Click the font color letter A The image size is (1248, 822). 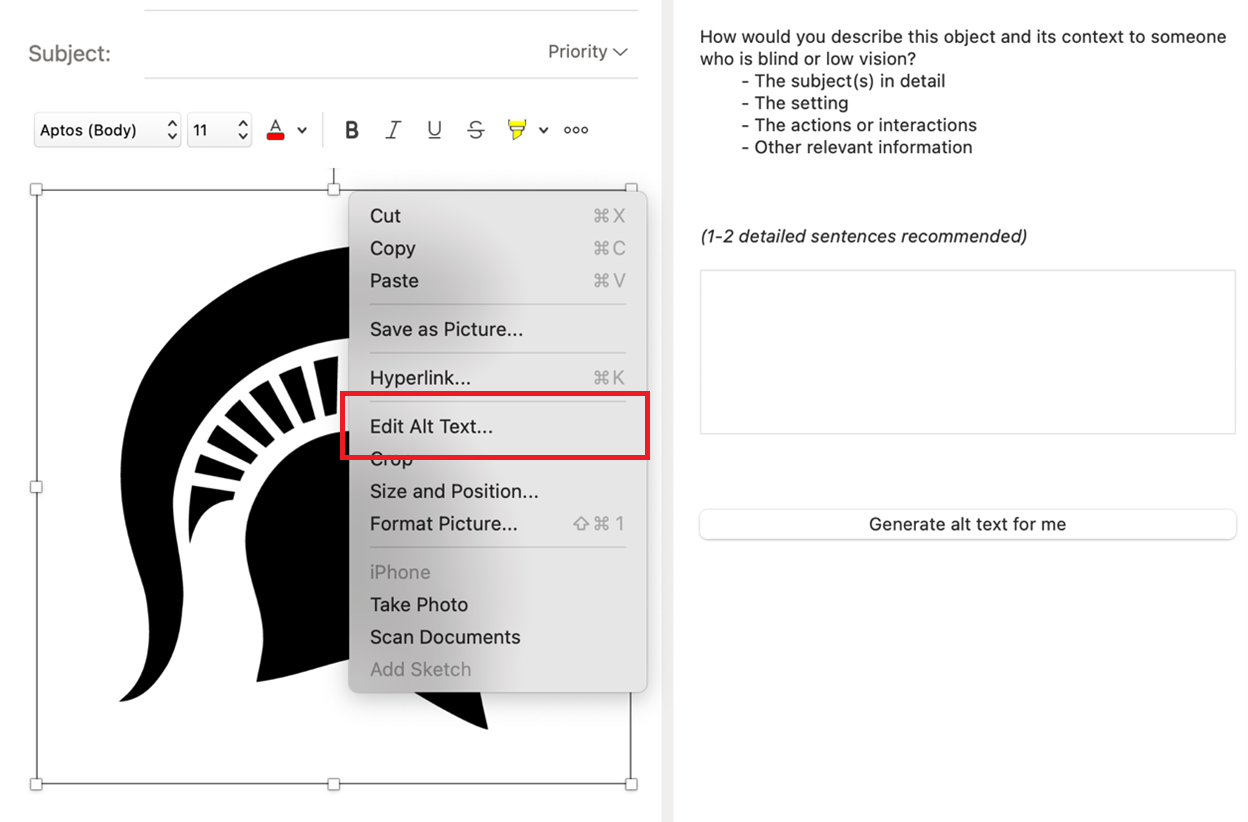(x=276, y=130)
